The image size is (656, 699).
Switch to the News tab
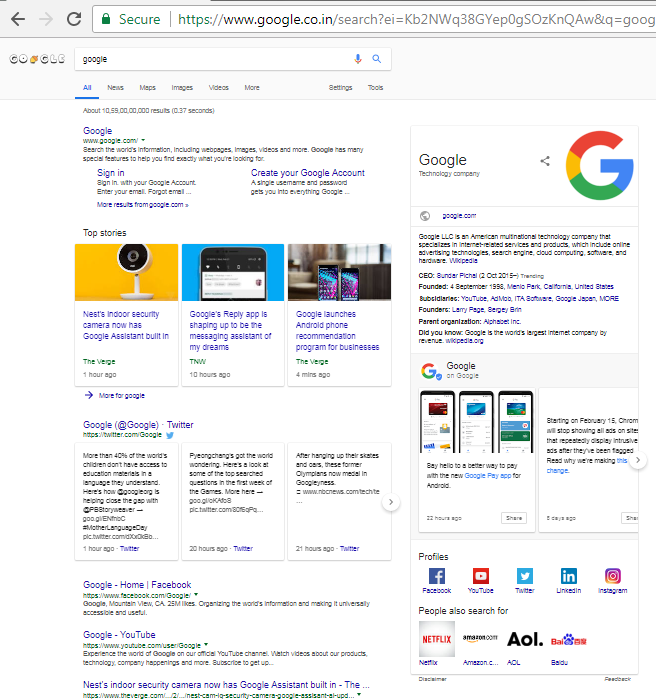[x=115, y=87]
